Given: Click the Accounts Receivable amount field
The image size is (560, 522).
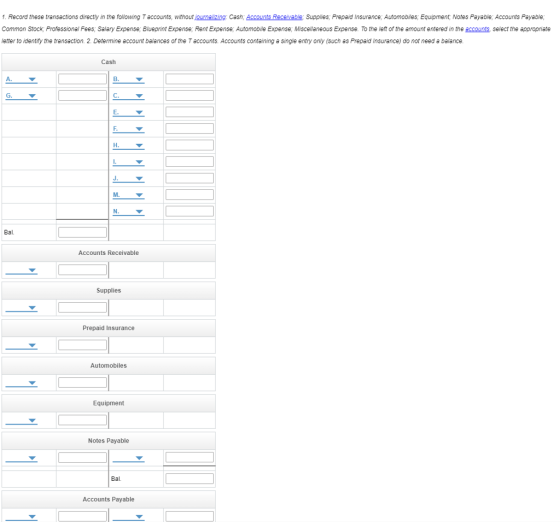Looking at the screenshot, I should coord(82,270).
